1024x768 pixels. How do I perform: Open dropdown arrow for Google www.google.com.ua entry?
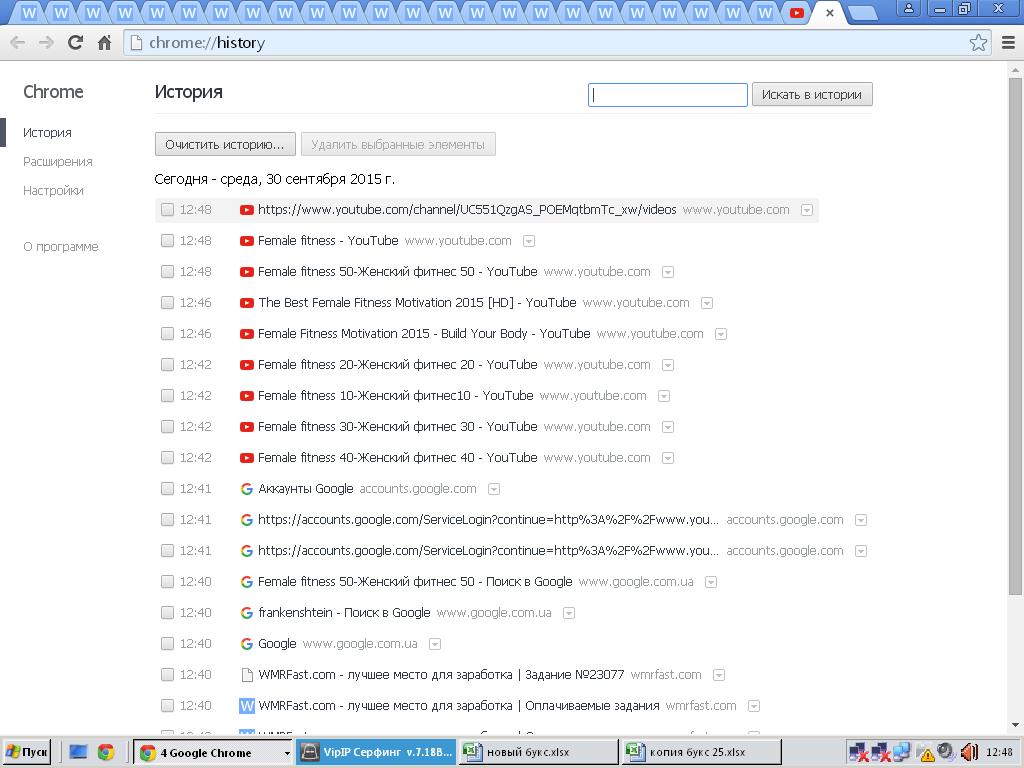[x=435, y=645]
